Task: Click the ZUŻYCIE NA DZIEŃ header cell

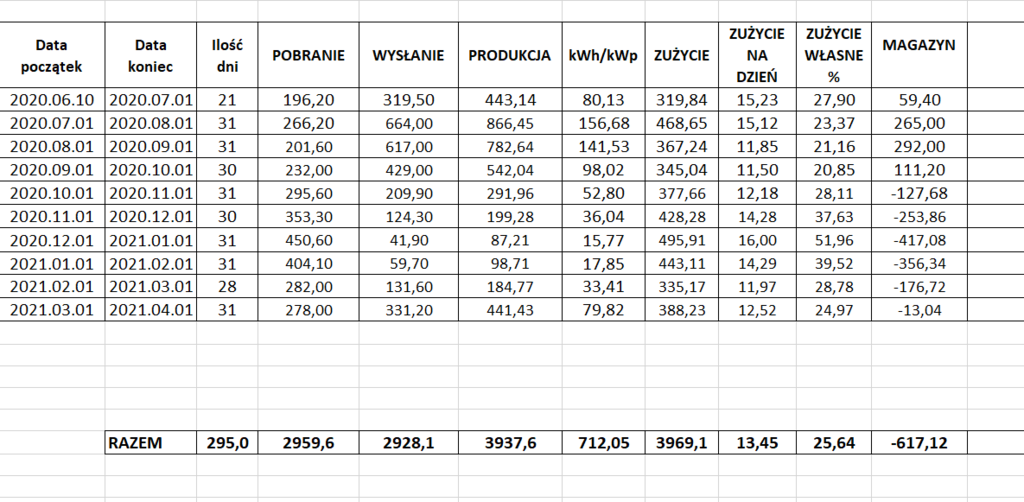Action: coord(756,55)
